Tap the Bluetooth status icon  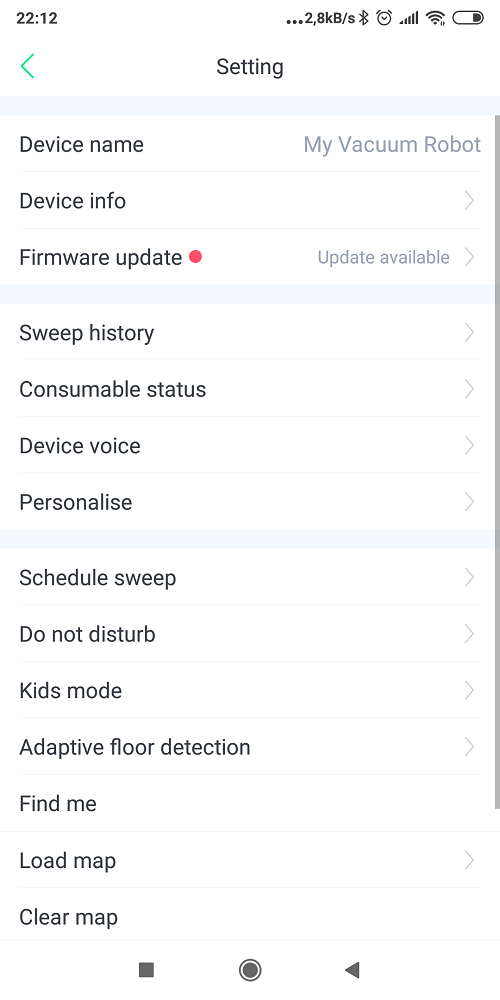(x=364, y=18)
